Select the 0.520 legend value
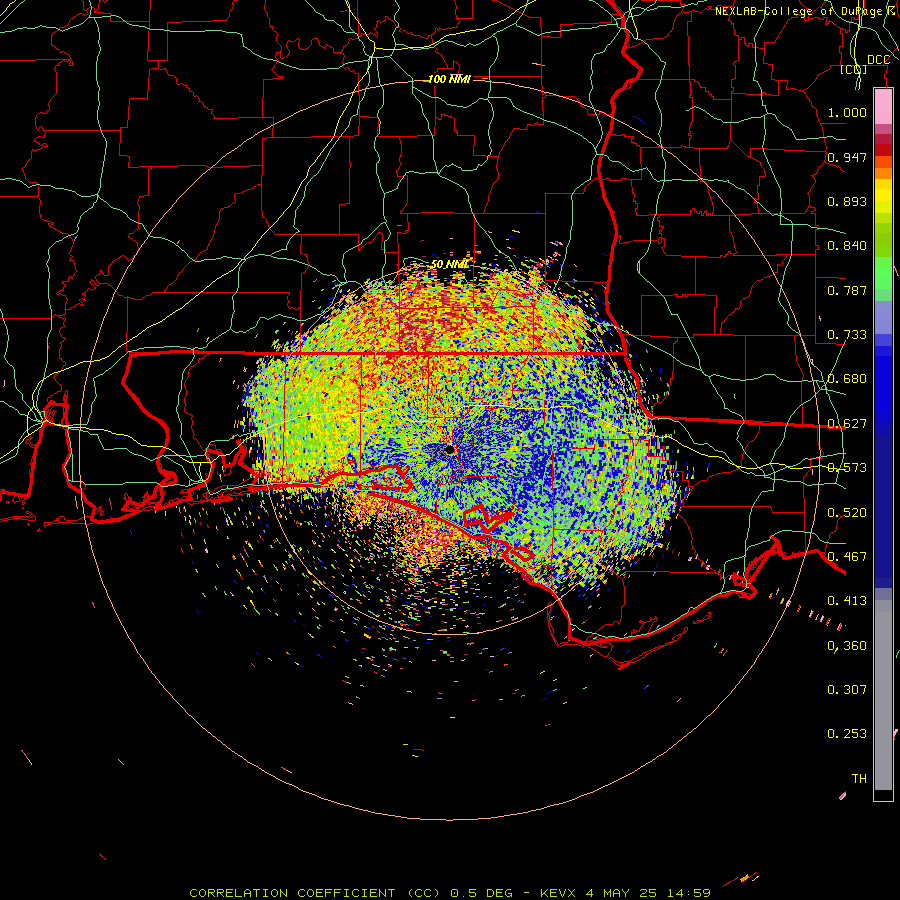900x900 pixels. [847, 513]
